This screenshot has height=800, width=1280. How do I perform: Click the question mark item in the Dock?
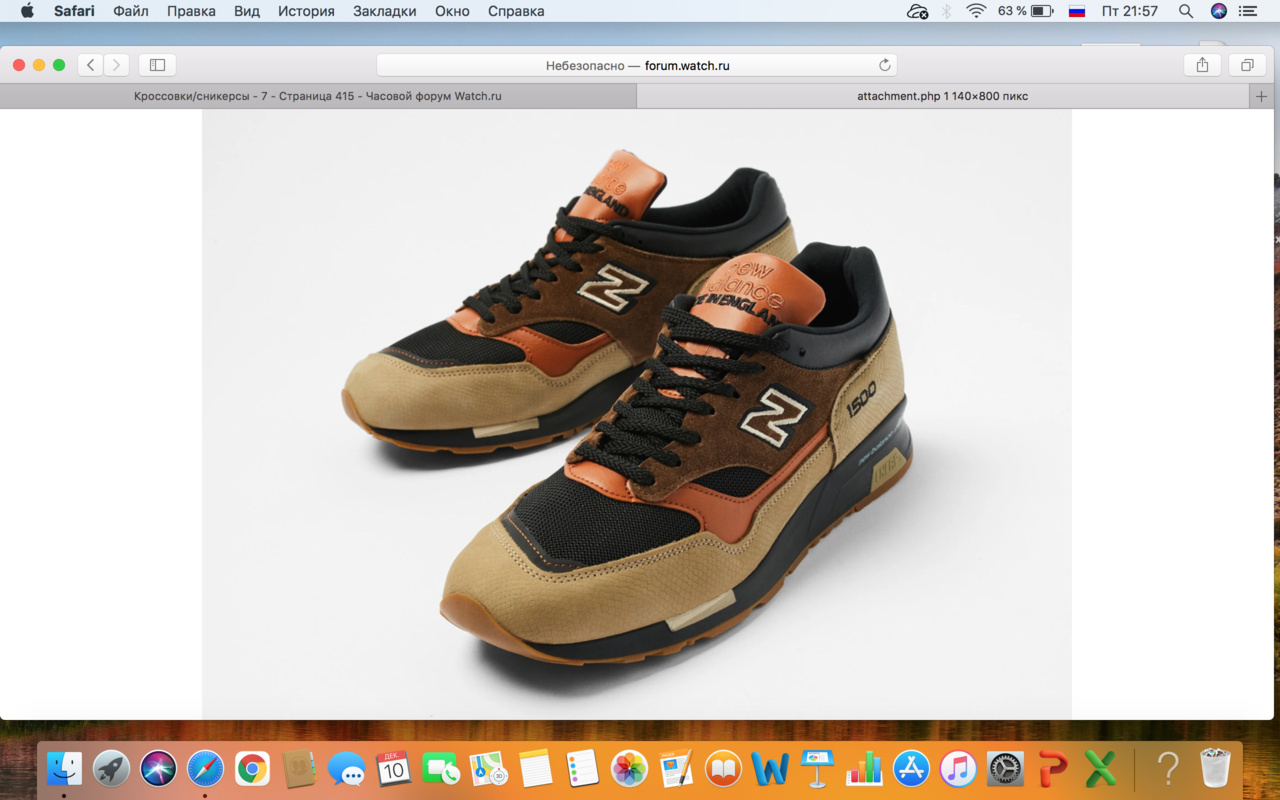click(1167, 769)
